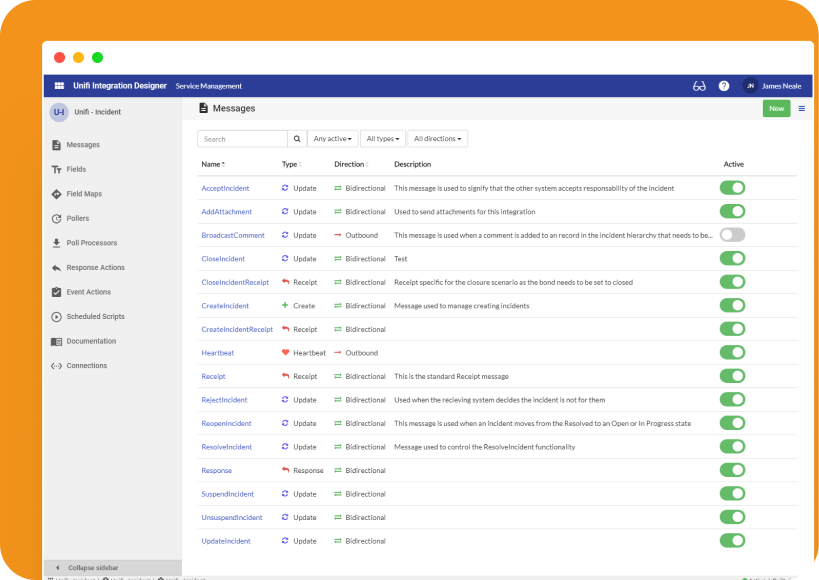Click the Pollers sidebar icon
Viewport: 819px width, 580px height.
[56, 218]
